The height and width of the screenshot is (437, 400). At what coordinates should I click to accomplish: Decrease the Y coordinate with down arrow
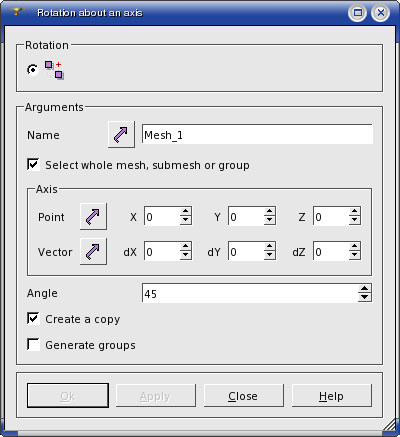pyautogui.click(x=269, y=220)
